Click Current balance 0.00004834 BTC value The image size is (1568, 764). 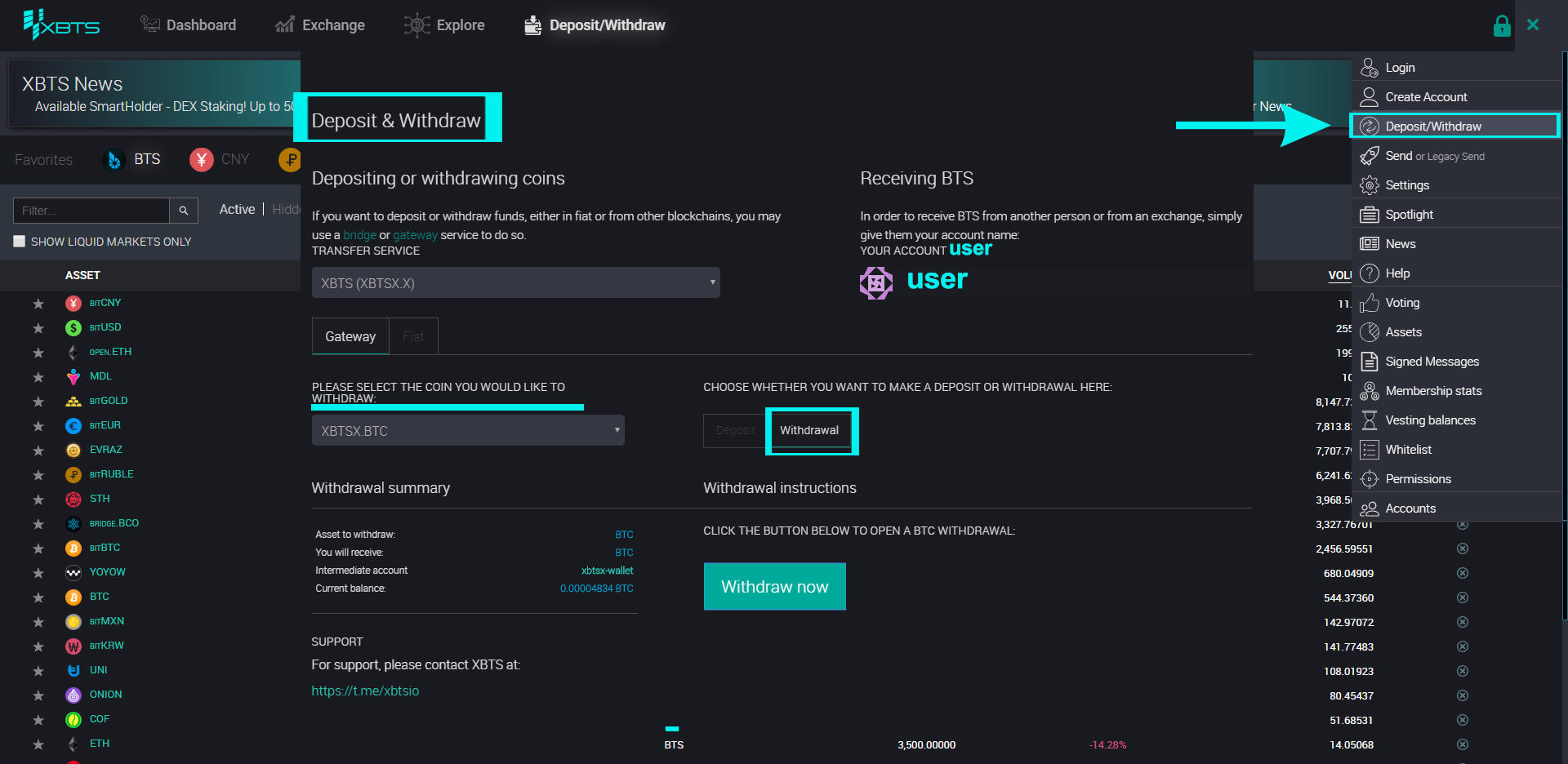point(596,589)
